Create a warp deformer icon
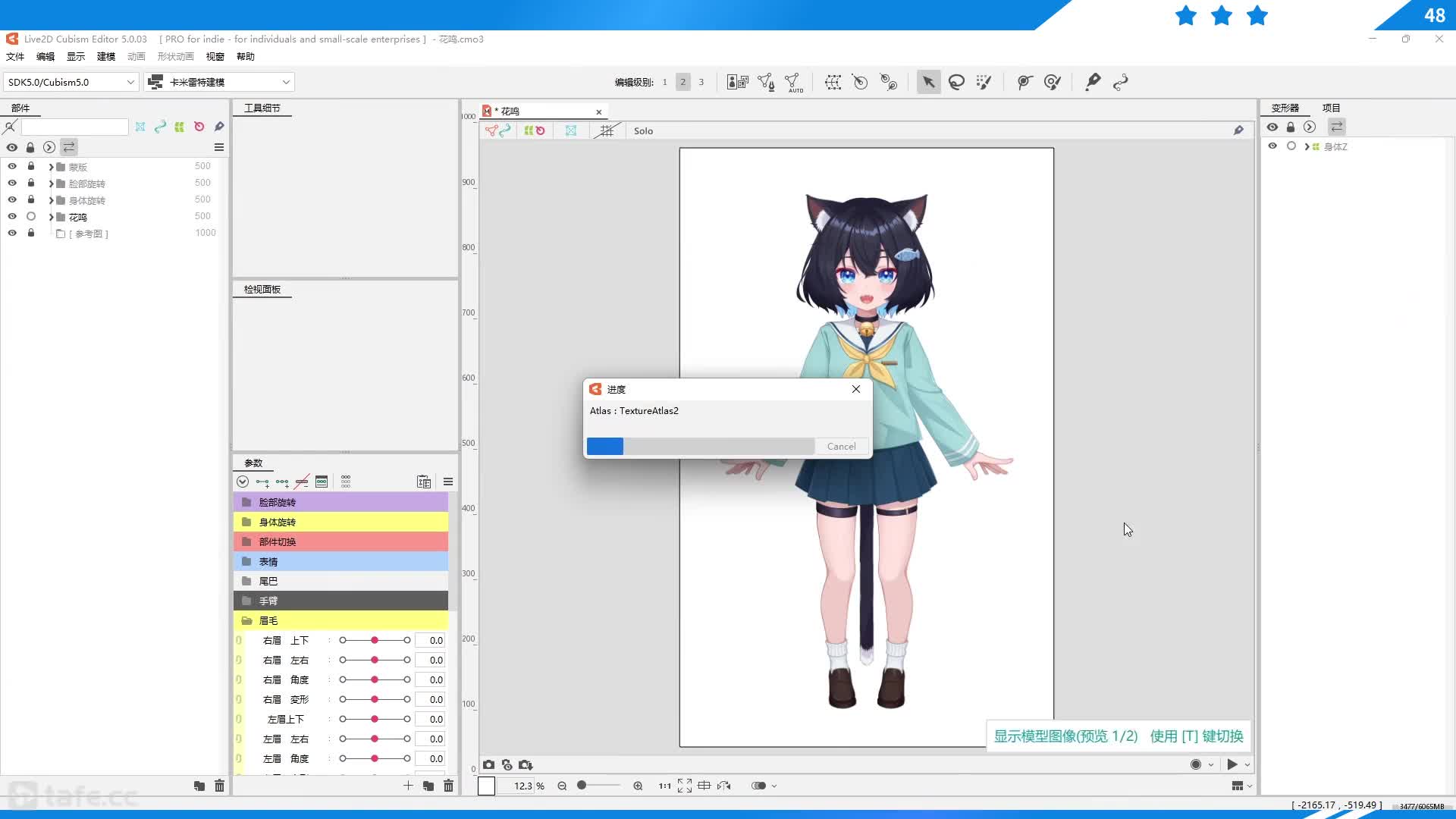 833,82
